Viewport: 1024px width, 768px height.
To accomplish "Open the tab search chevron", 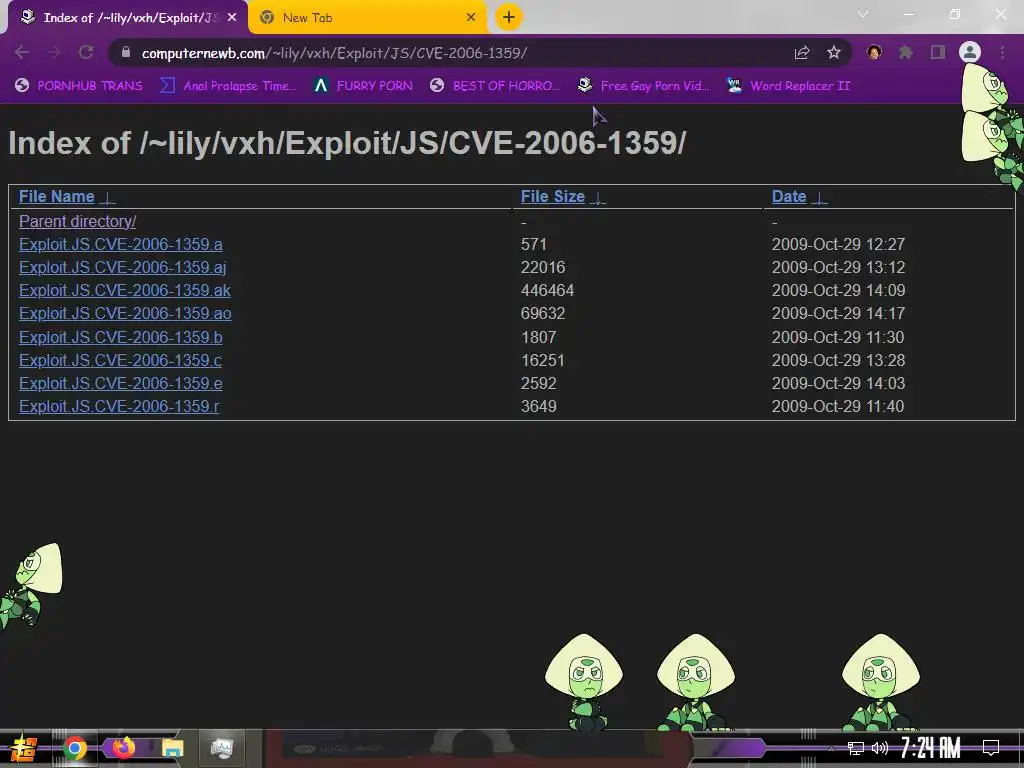I will pyautogui.click(x=863, y=14).
